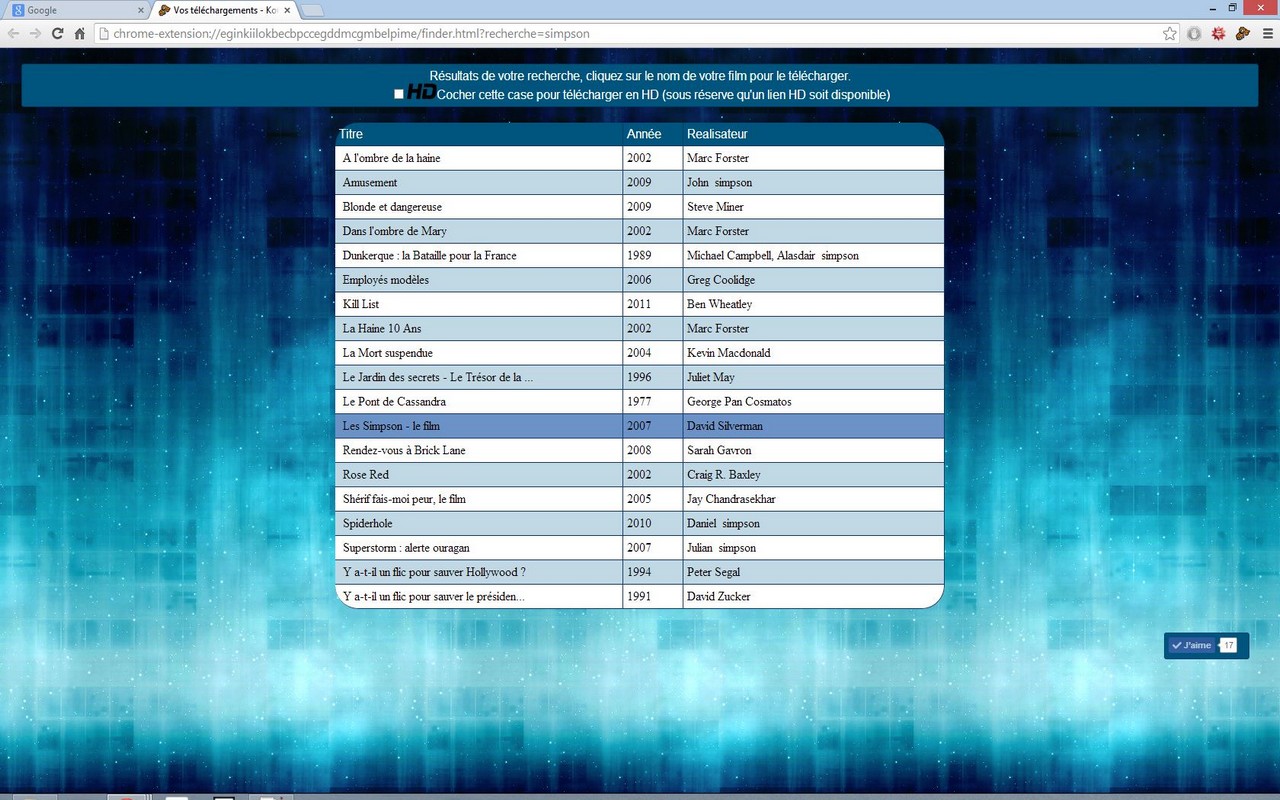Click director Daniel simpson in Spiderhole row
The height and width of the screenshot is (800, 1280).
coord(723,523)
